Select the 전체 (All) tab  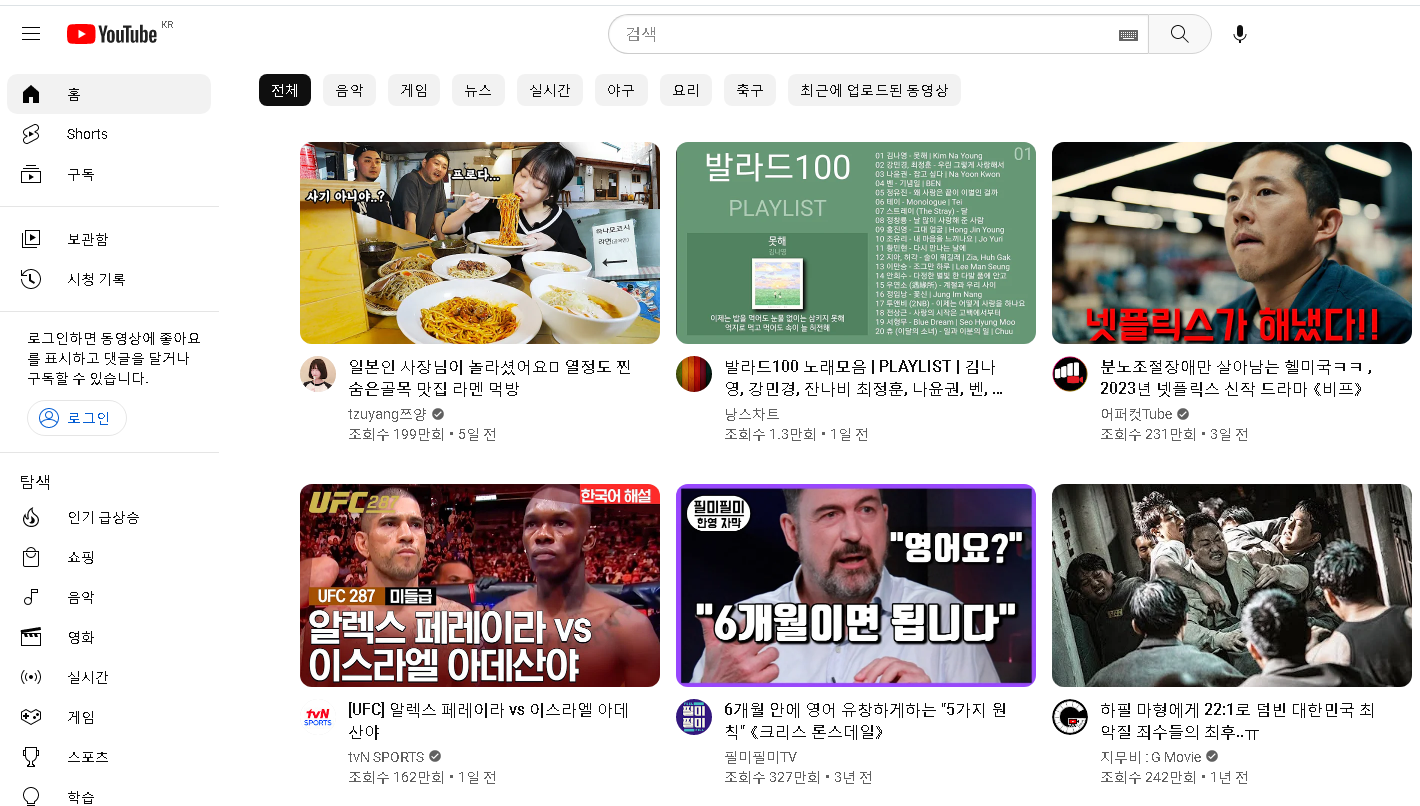284,89
